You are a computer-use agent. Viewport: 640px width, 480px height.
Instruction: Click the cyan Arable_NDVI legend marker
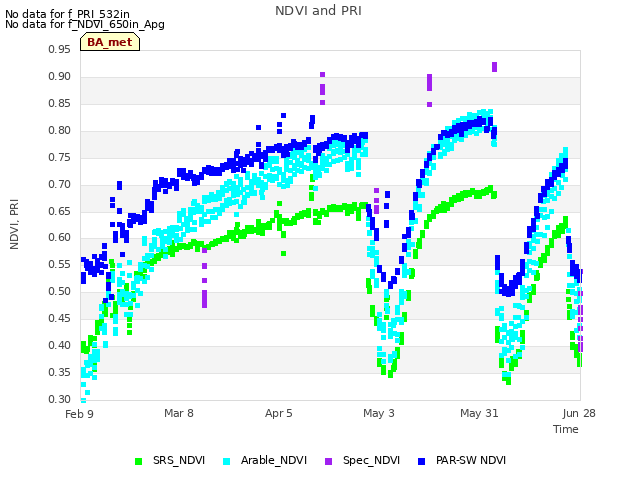click(x=227, y=461)
